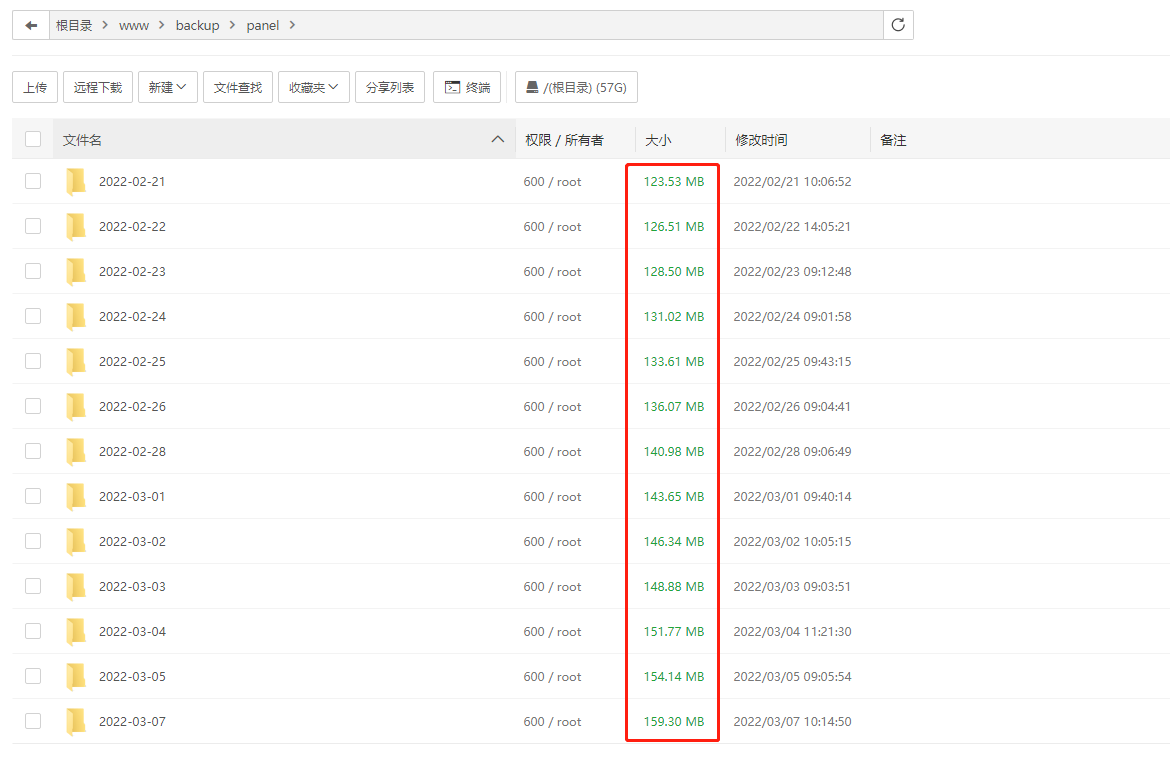Open the 2022-03-07 folder icon
Screen dimensions: 1170x780
(x=76, y=721)
